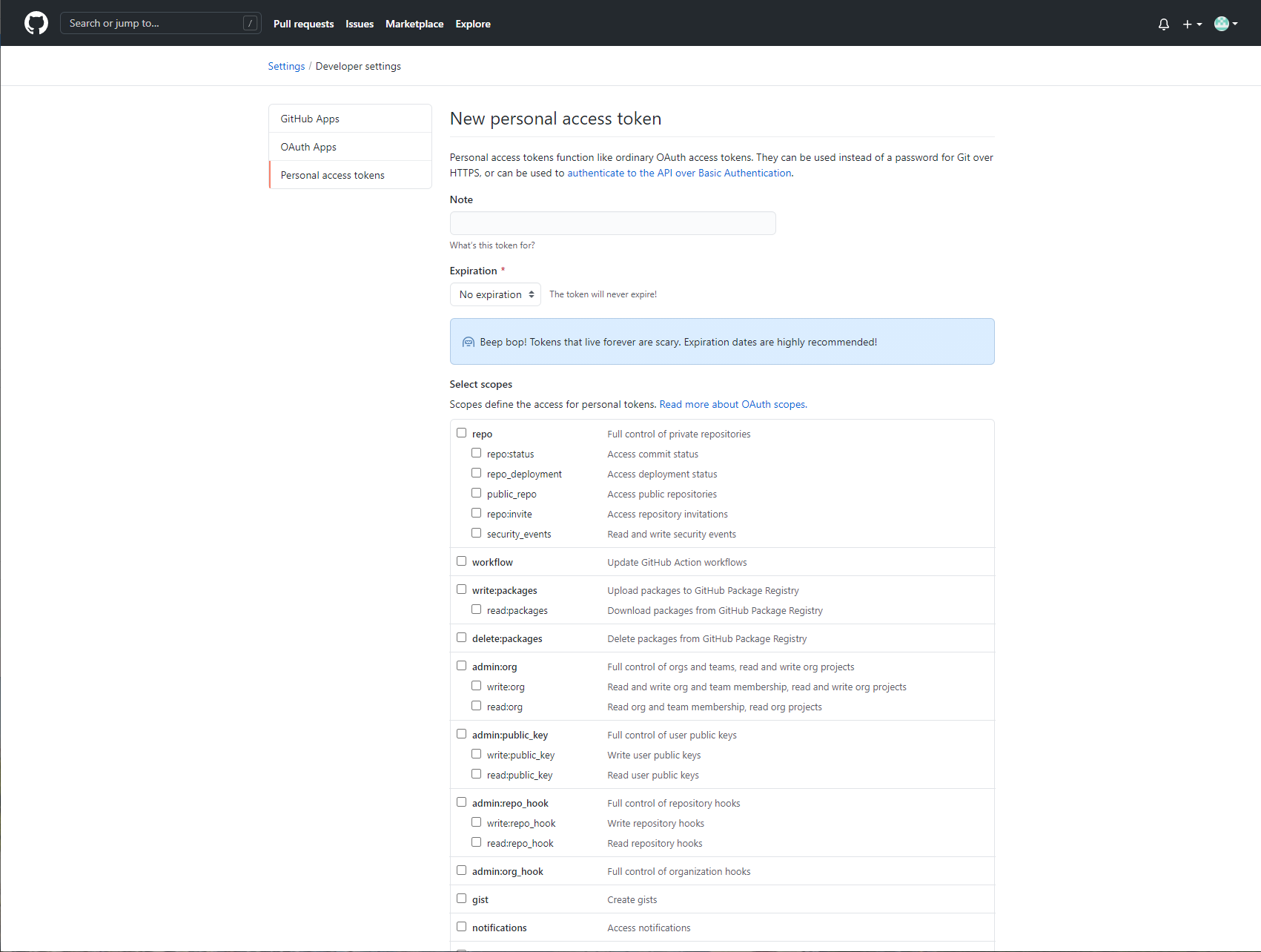This screenshot has height=952, width=1261.
Task: Tick the read:packages checkbox
Action: (x=477, y=609)
